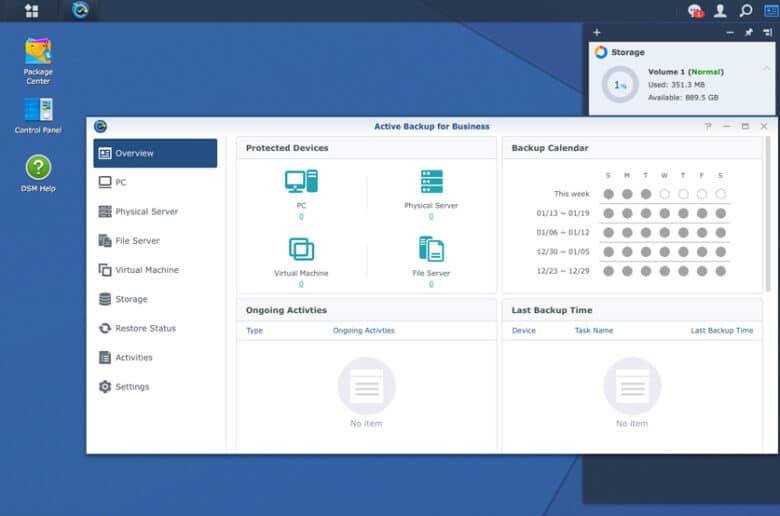Click the PC protected devices icon
780x516 pixels.
pyautogui.click(x=301, y=181)
